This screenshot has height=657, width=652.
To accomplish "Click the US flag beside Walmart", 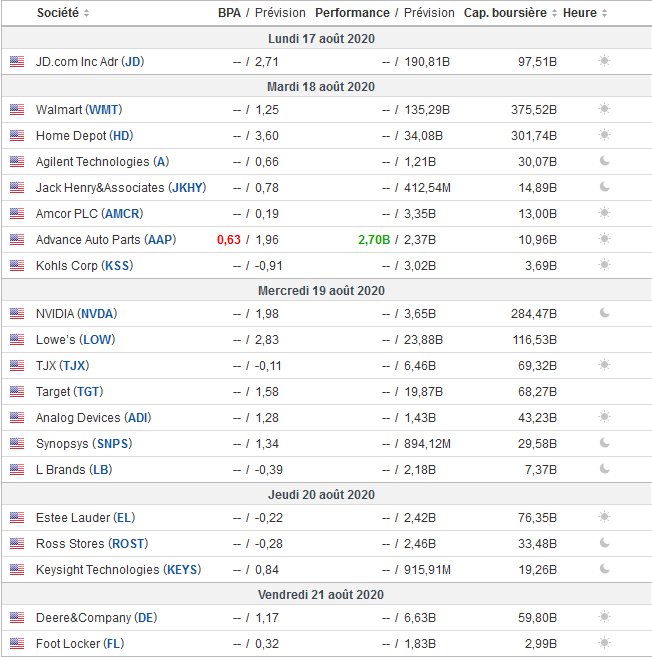I will click(17, 109).
